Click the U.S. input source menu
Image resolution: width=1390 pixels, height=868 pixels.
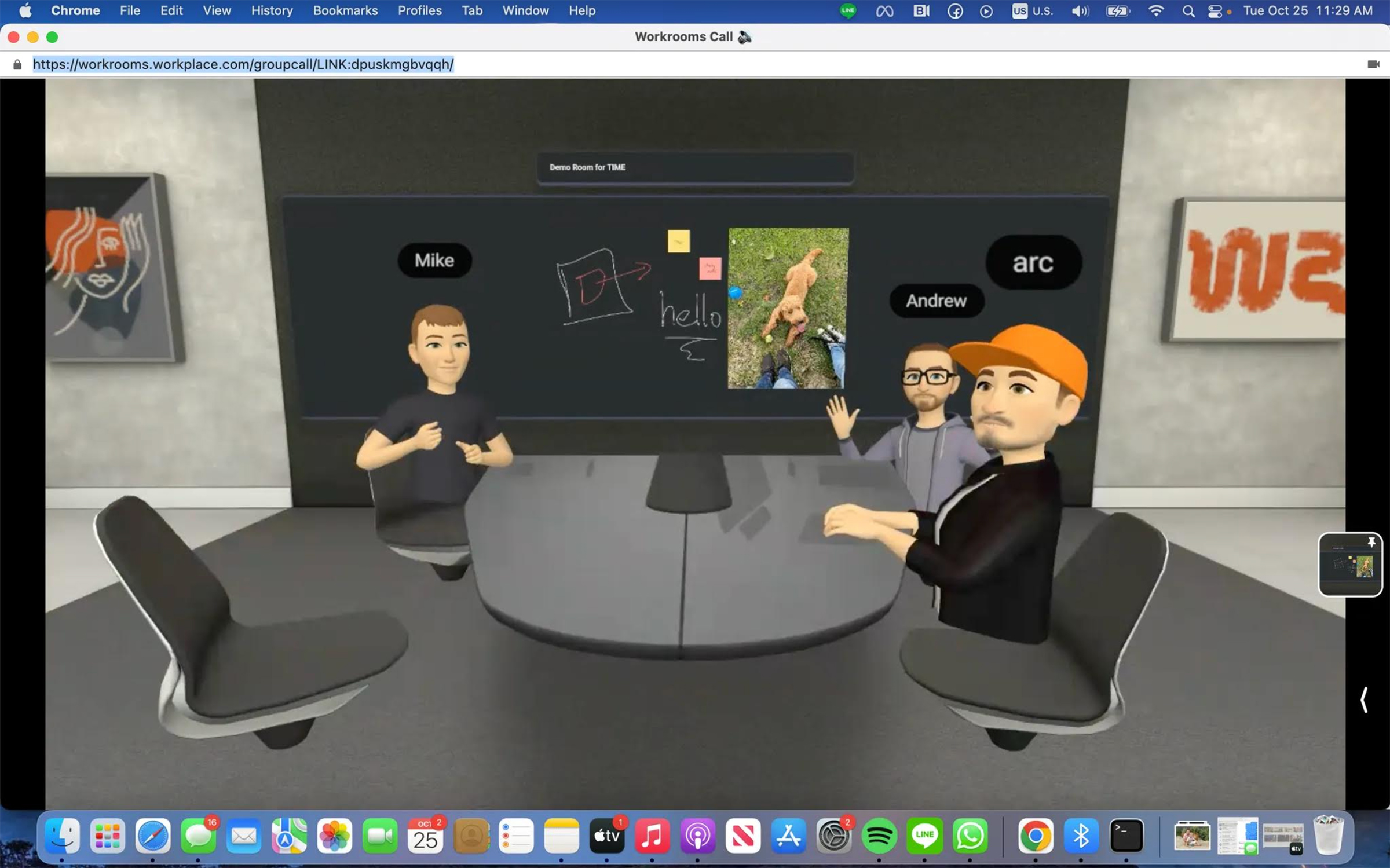tap(1033, 10)
